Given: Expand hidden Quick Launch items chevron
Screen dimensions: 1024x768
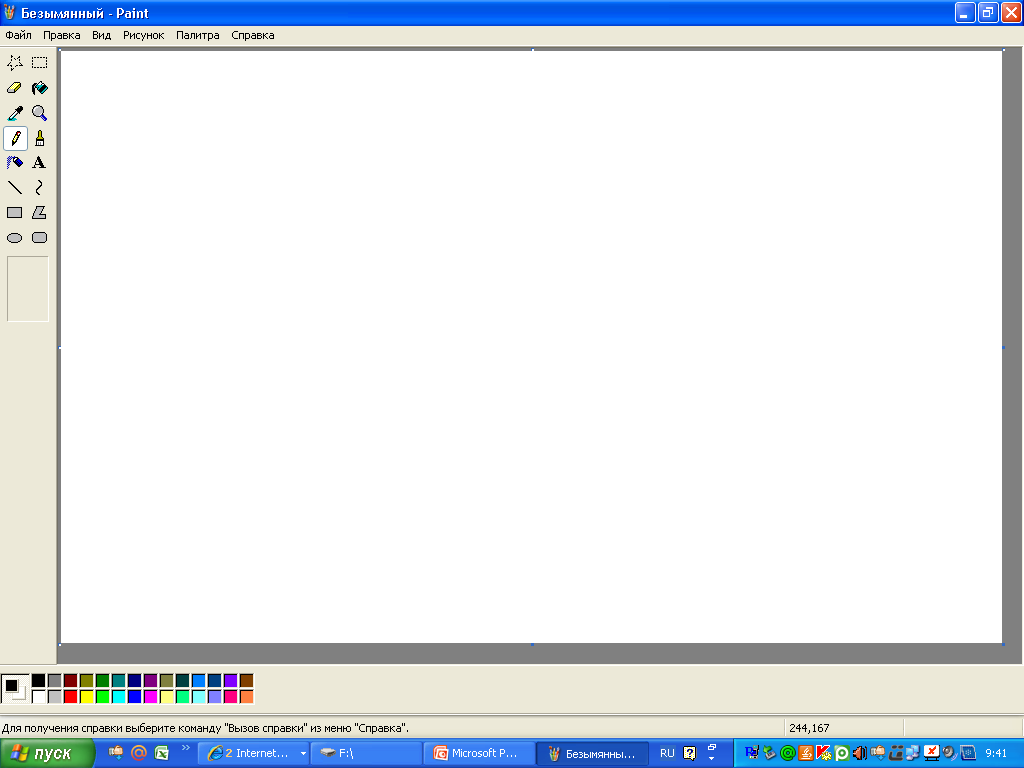Looking at the screenshot, I should pos(185,748).
